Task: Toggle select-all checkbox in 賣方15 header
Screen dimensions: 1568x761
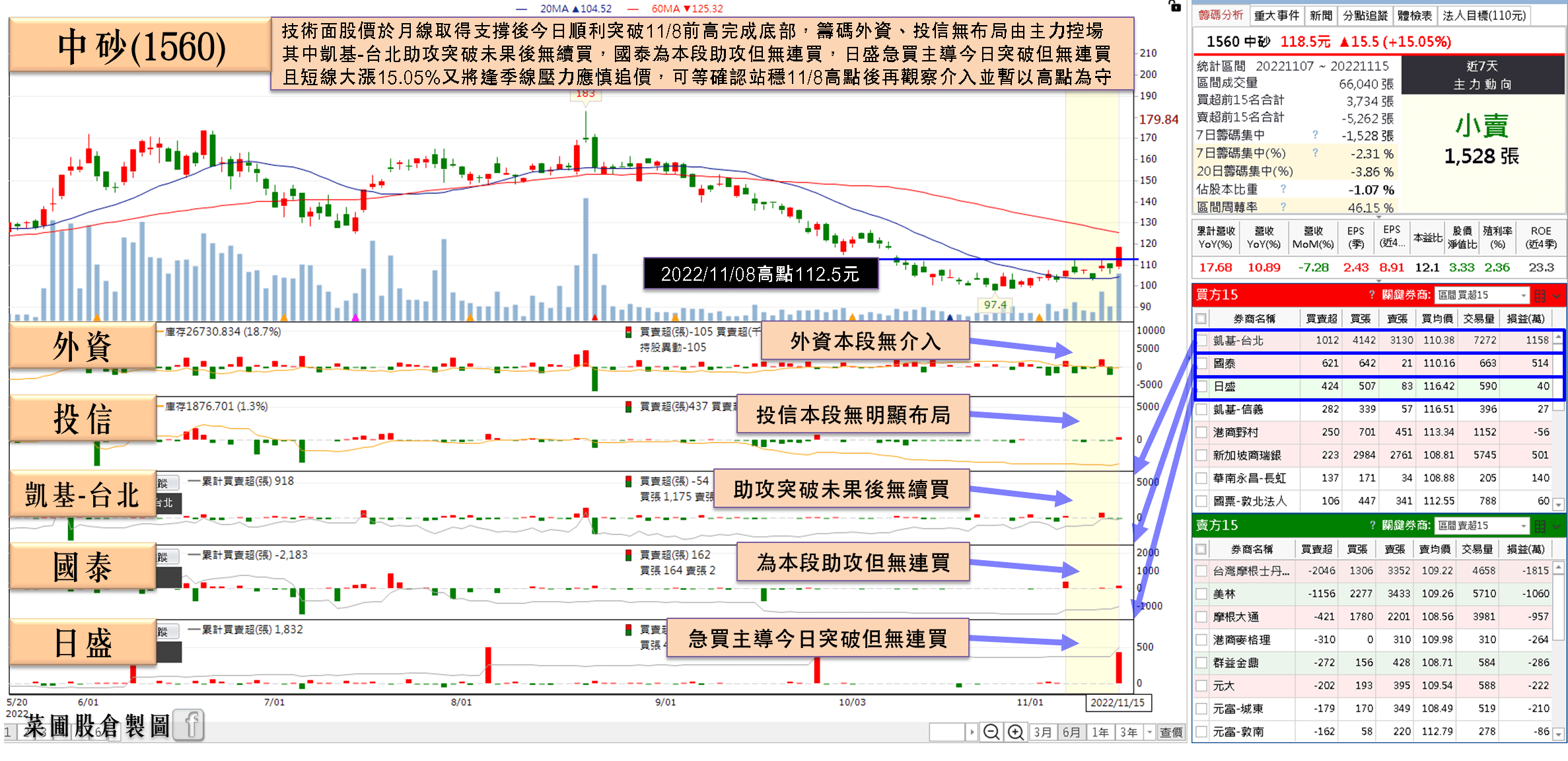Action: pyautogui.click(x=1201, y=549)
